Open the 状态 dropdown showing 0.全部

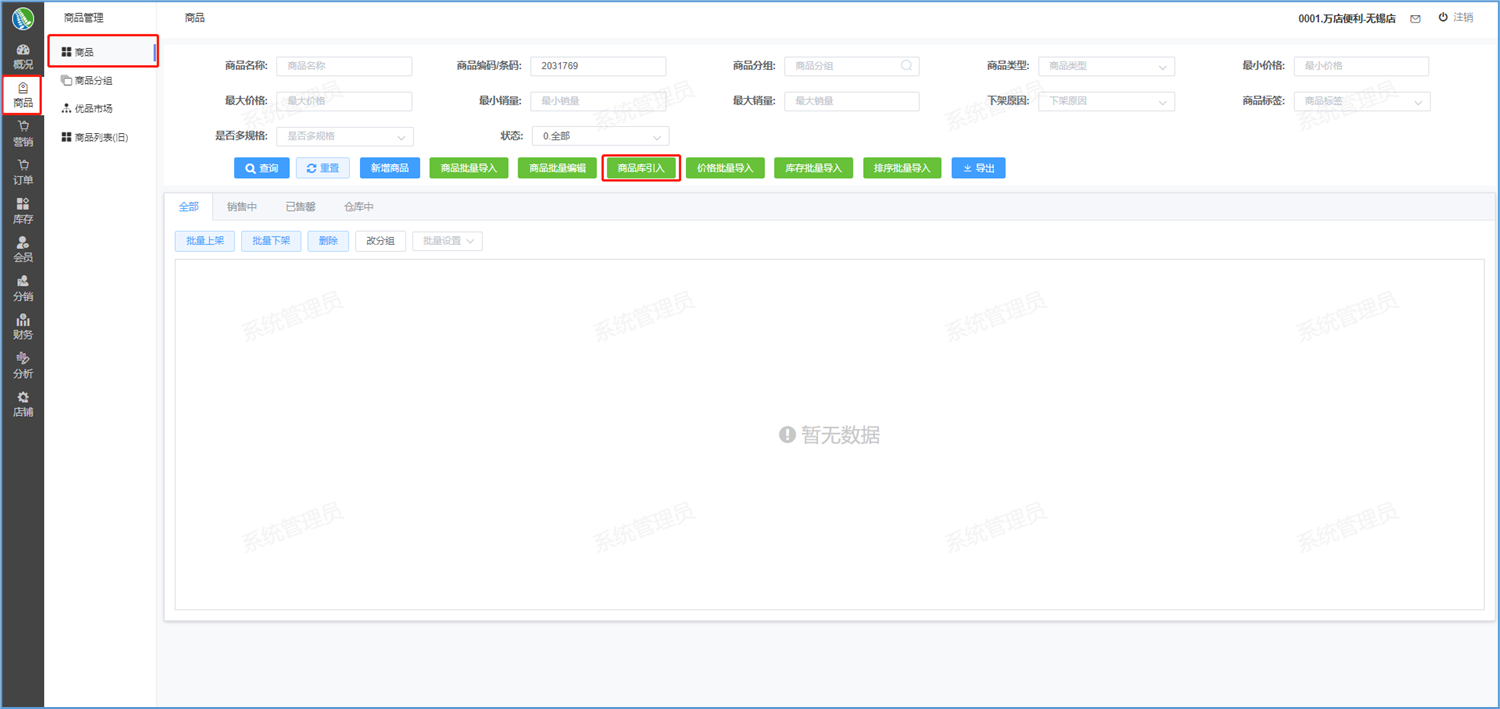(x=600, y=136)
